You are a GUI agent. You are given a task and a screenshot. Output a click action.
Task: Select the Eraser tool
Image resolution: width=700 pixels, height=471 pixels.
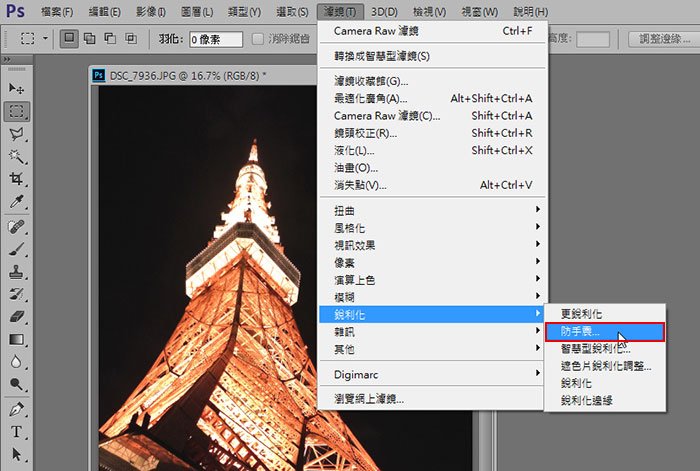point(17,316)
